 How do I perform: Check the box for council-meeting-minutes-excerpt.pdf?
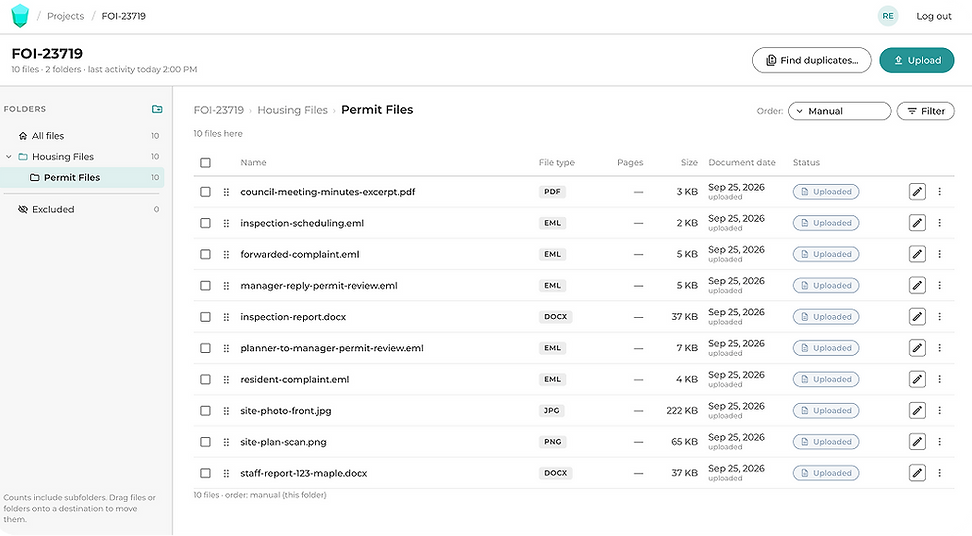(x=205, y=192)
